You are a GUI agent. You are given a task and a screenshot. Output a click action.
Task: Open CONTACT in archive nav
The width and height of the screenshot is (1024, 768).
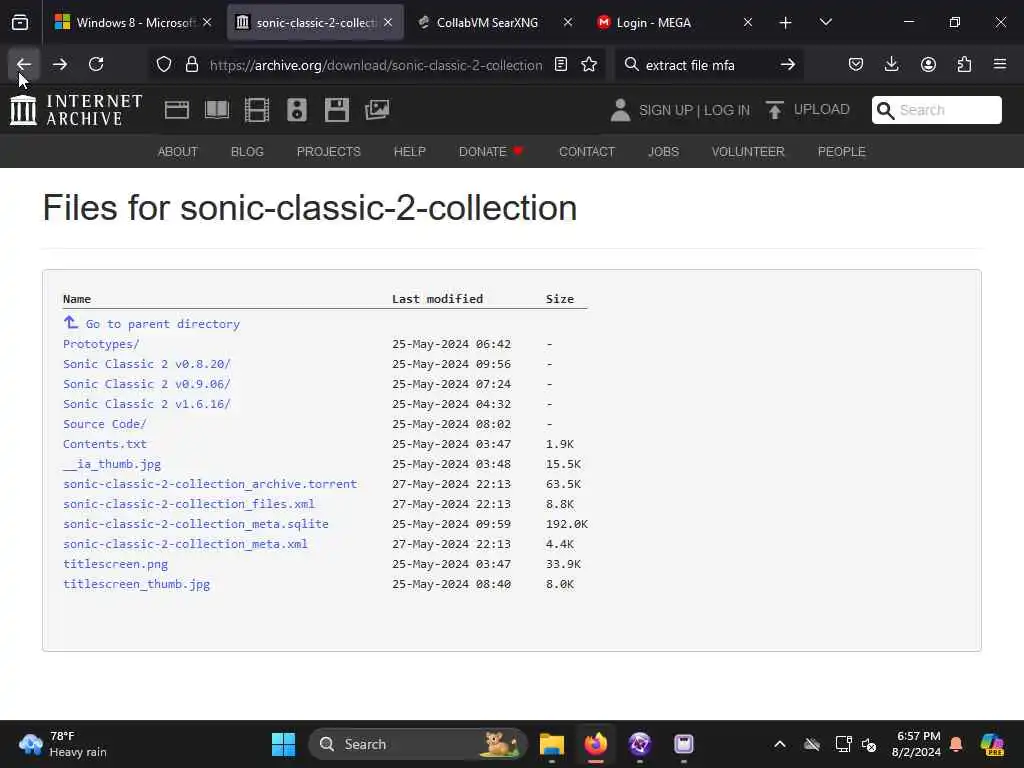point(587,152)
